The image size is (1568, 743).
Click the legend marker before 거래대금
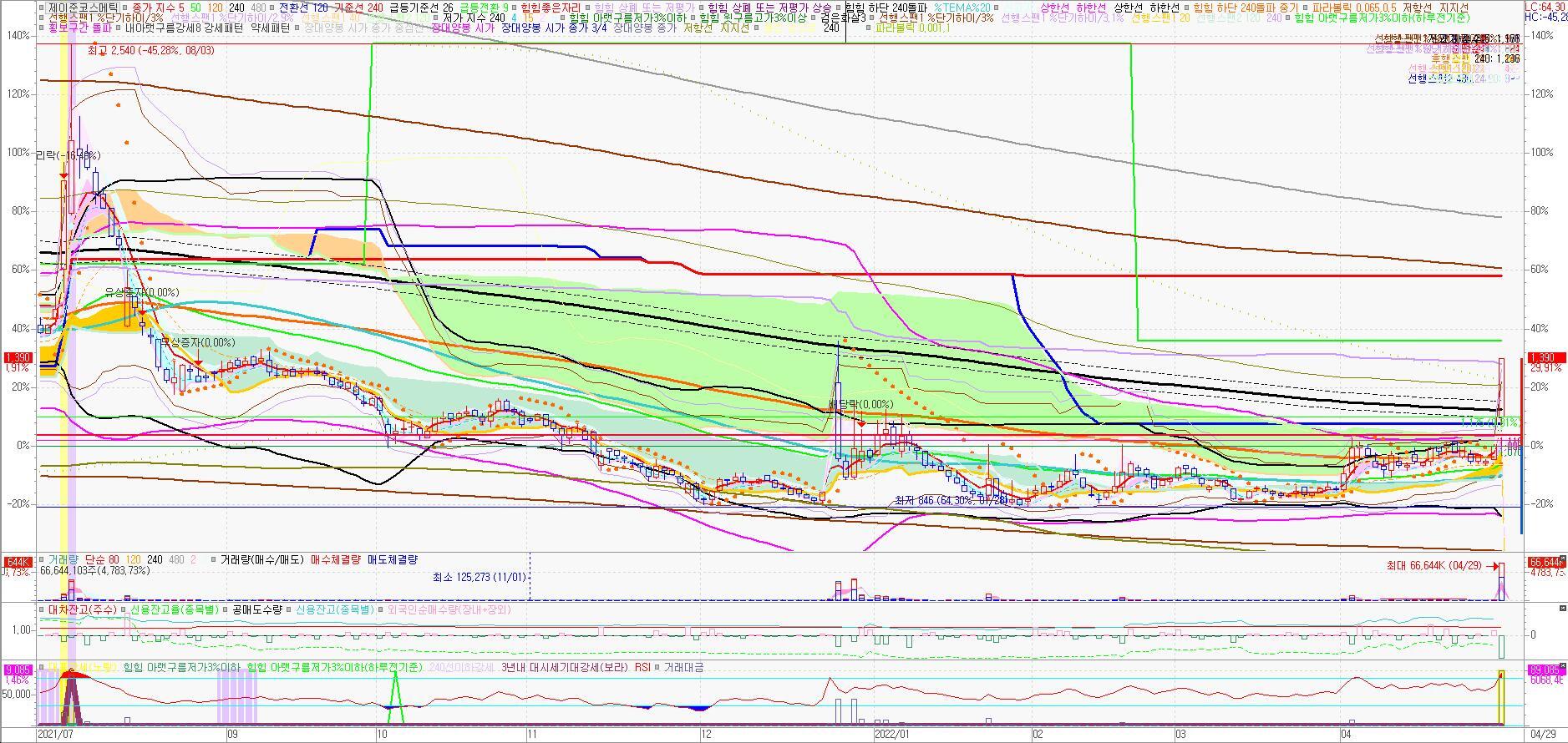[657, 667]
